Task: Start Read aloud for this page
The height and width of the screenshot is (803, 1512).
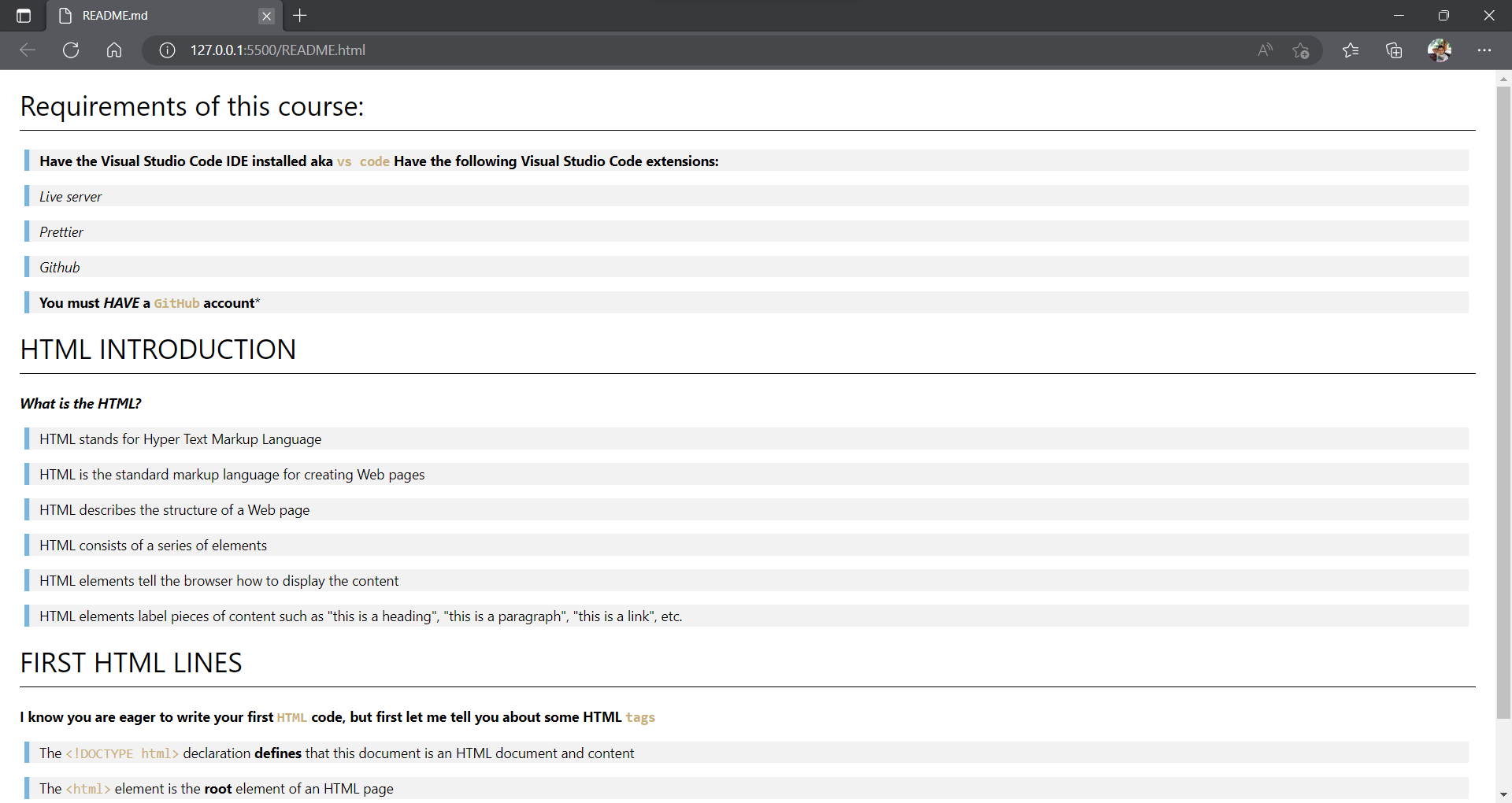Action: coord(1266,50)
